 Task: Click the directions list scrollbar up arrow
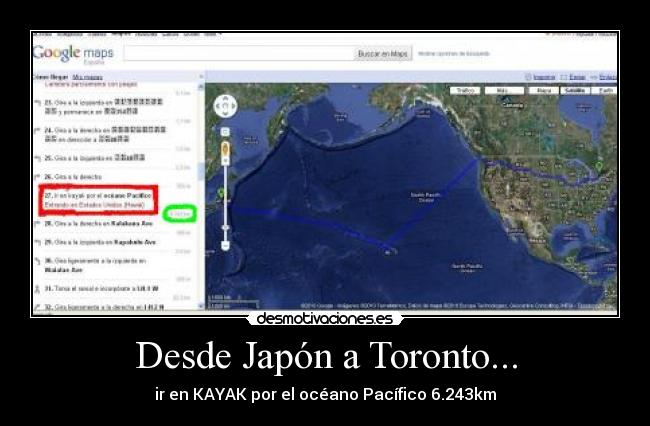(201, 87)
